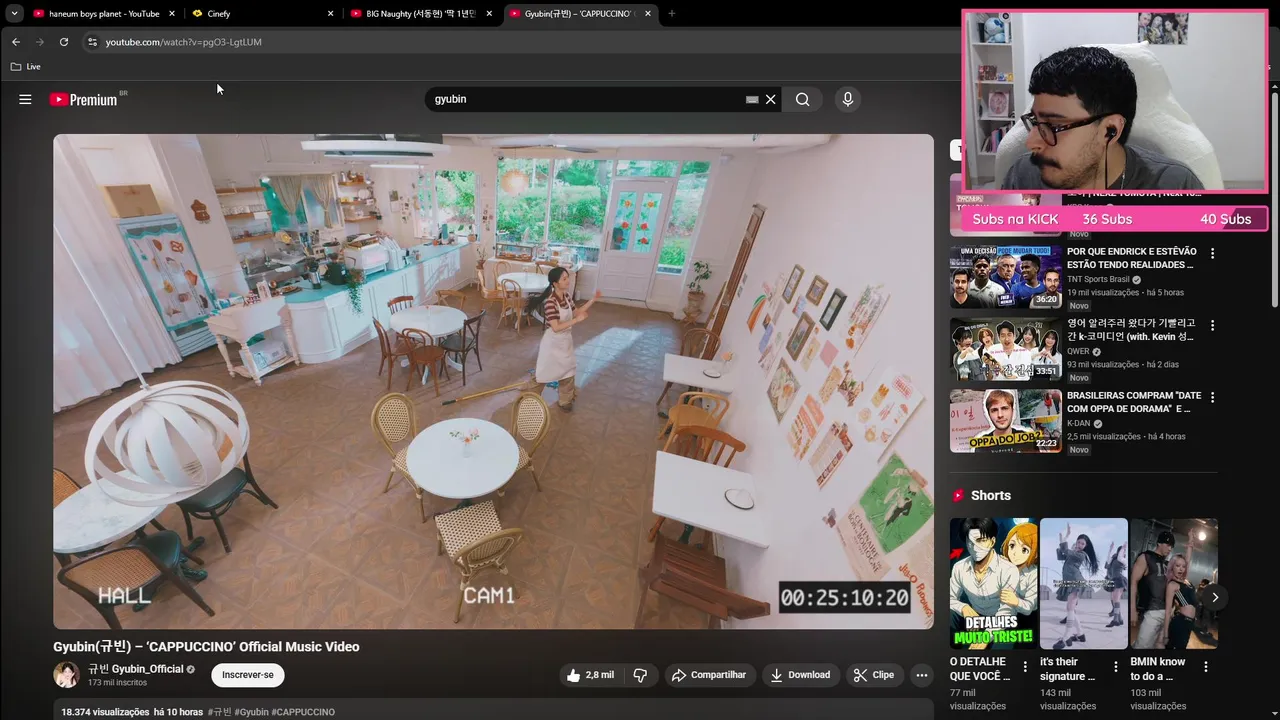Clear the search text with X
The height and width of the screenshot is (720, 1280).
770,99
